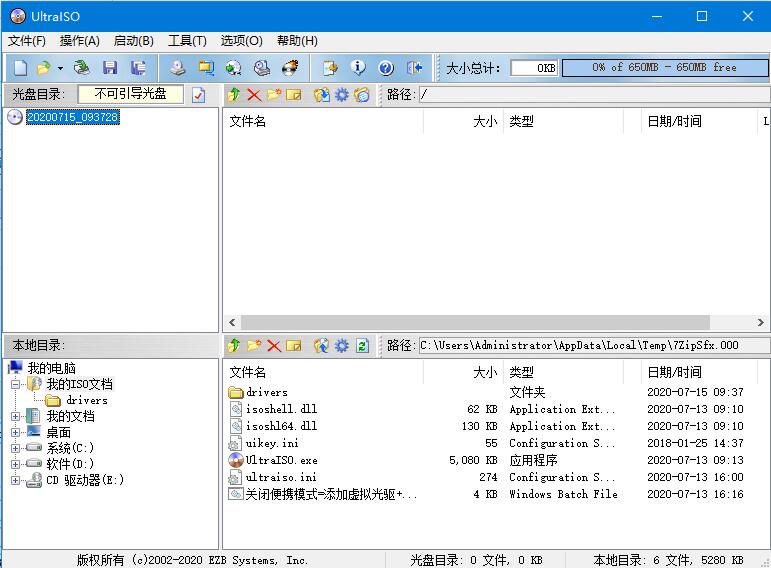Open the 选项(O) menu
This screenshot has width=771, height=568.
[x=241, y=41]
